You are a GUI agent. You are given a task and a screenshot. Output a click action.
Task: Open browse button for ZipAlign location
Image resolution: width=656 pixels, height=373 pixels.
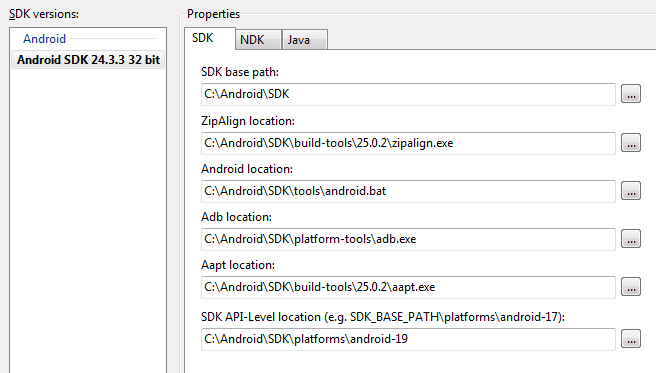[631, 143]
